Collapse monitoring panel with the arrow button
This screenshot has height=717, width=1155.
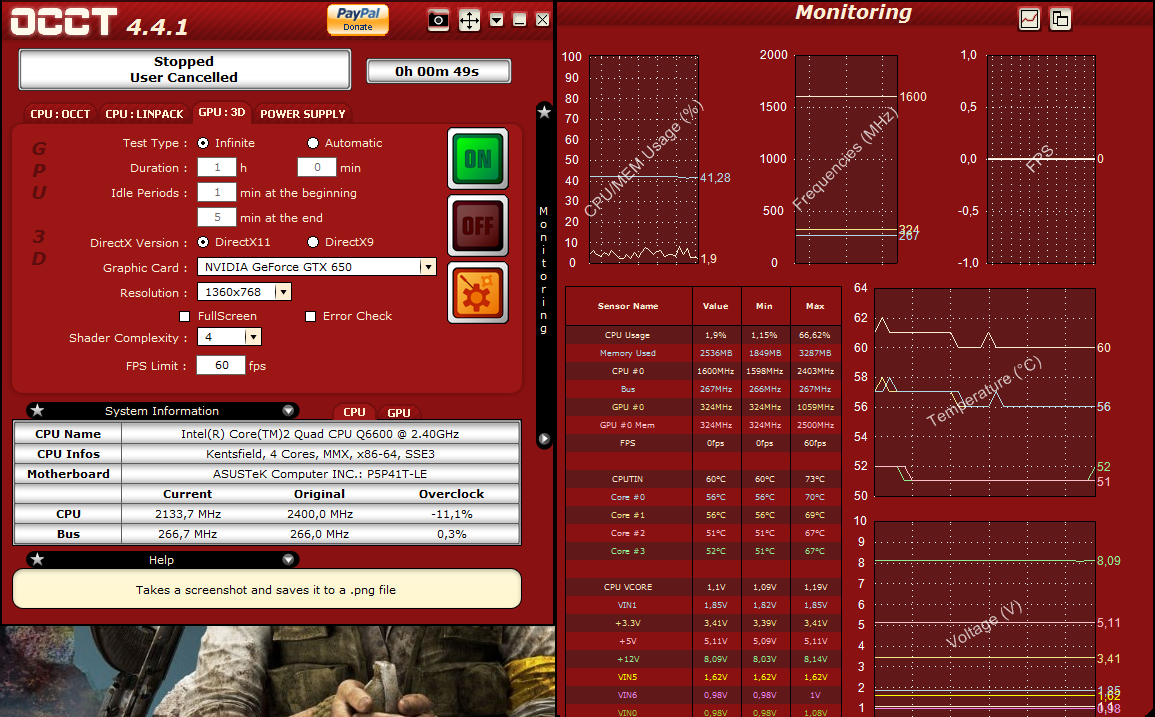pyautogui.click(x=544, y=439)
